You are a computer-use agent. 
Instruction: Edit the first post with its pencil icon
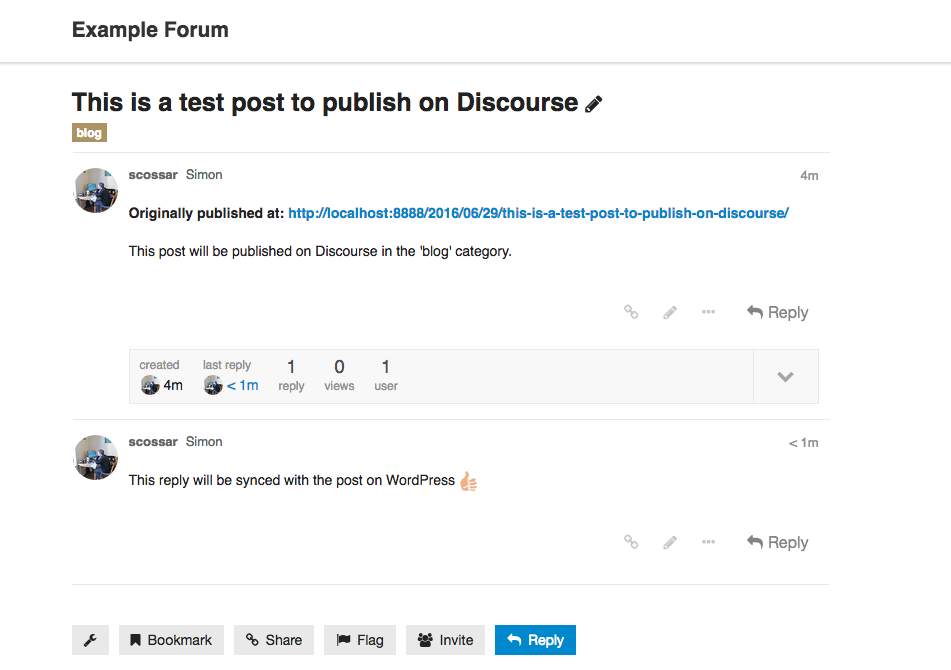(x=670, y=312)
